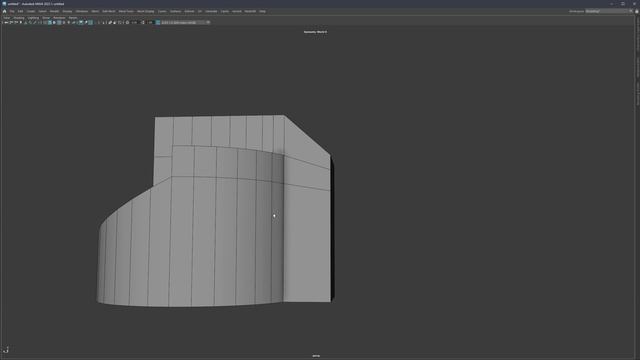This screenshot has width=640, height=360.
Task: Open the viewport Lighting panel menu
Action: click(33, 18)
